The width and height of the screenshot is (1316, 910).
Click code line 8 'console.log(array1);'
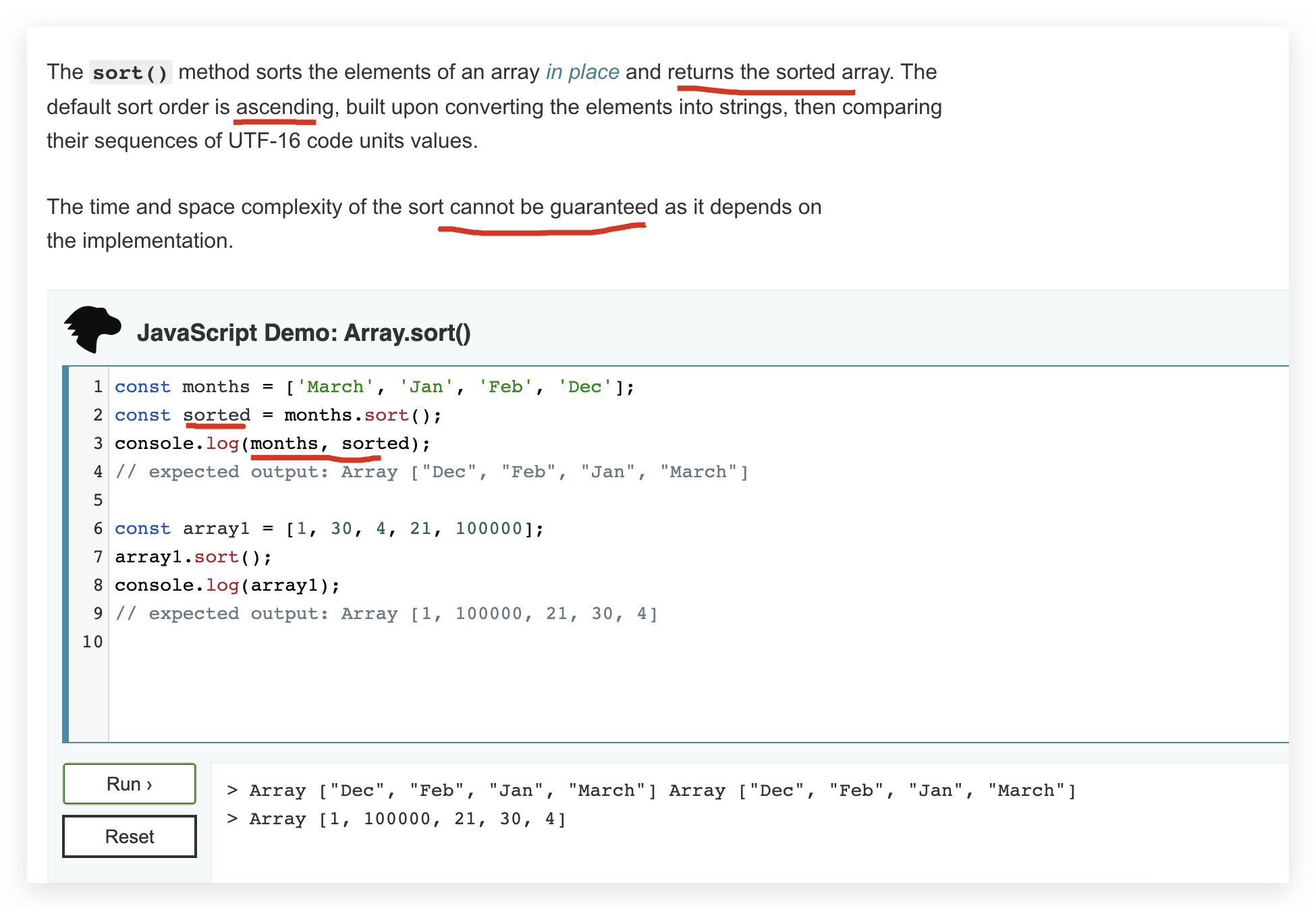pyautogui.click(x=227, y=585)
